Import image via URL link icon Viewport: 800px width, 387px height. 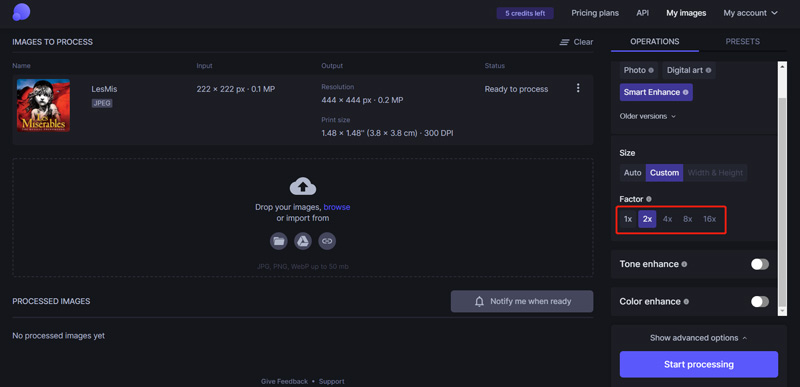(x=327, y=241)
